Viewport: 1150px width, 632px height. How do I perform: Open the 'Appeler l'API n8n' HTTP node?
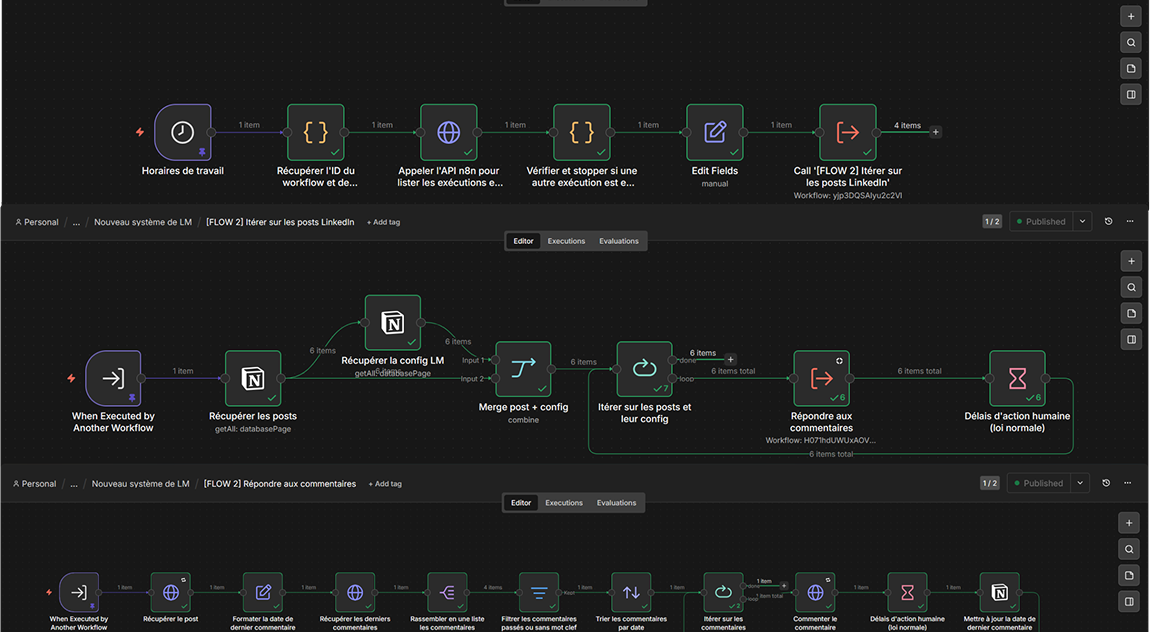pyautogui.click(x=449, y=132)
